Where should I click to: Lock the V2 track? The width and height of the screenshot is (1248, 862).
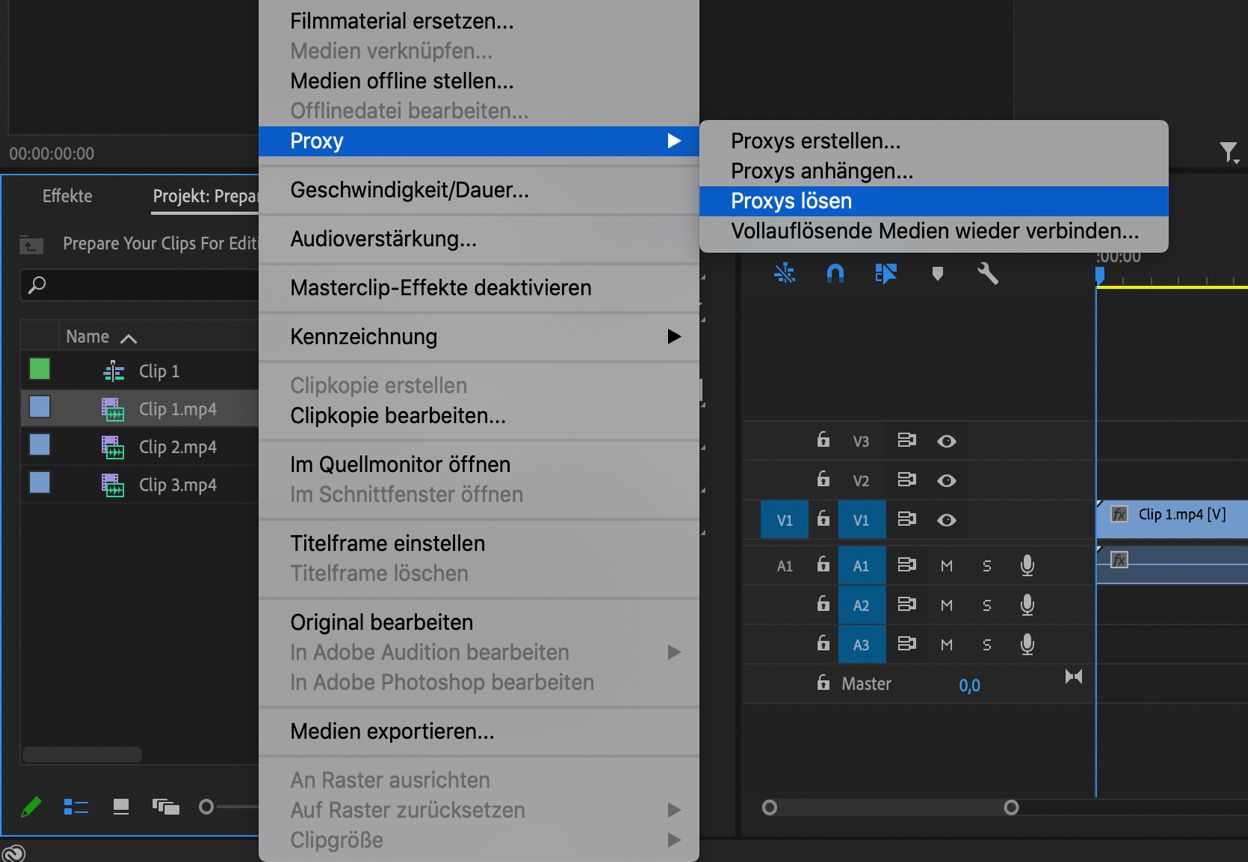(823, 480)
